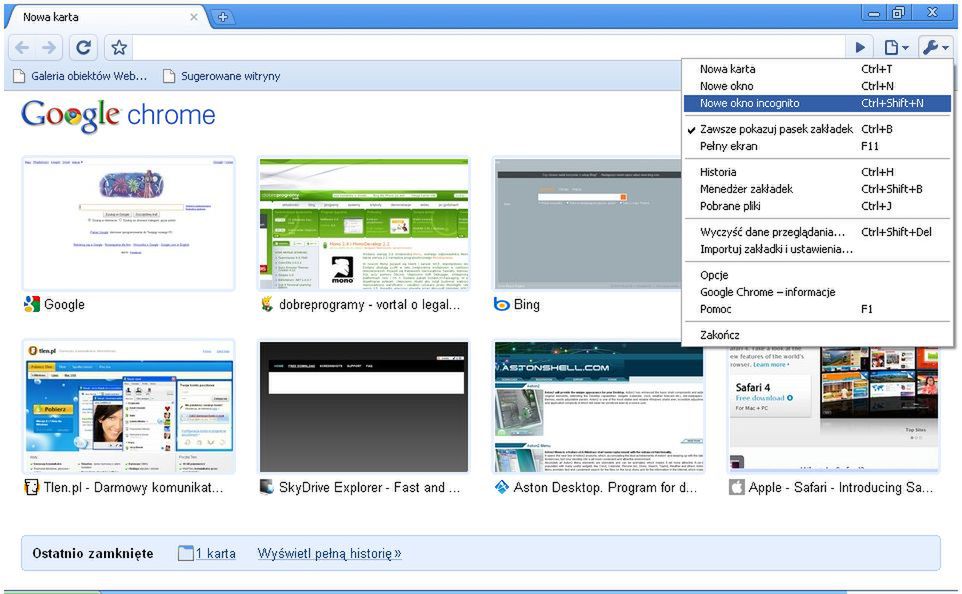Choose Zakończ to exit
962x594 pixels.
(x=817, y=335)
